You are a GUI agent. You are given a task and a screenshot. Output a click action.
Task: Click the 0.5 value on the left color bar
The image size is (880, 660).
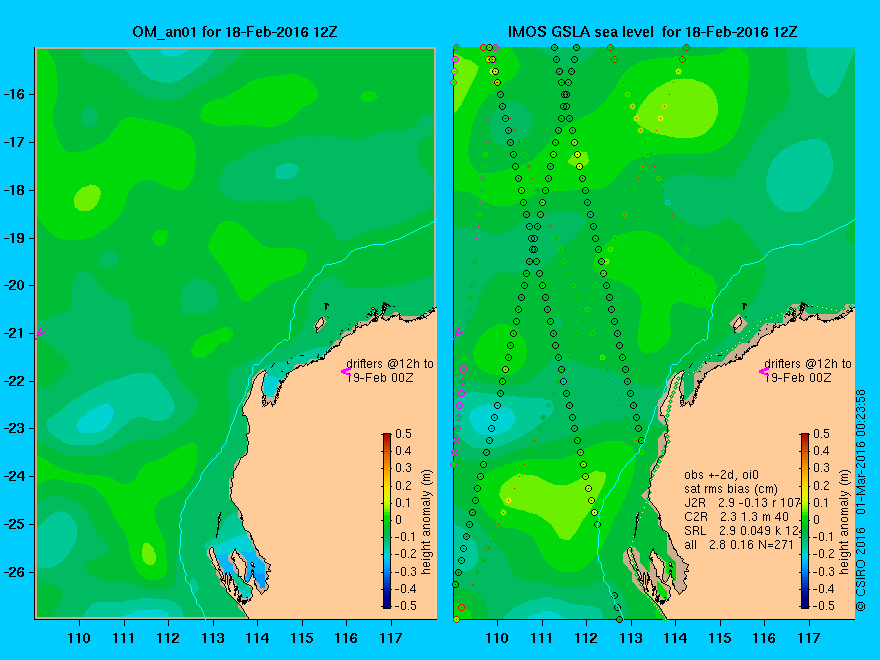click(404, 434)
